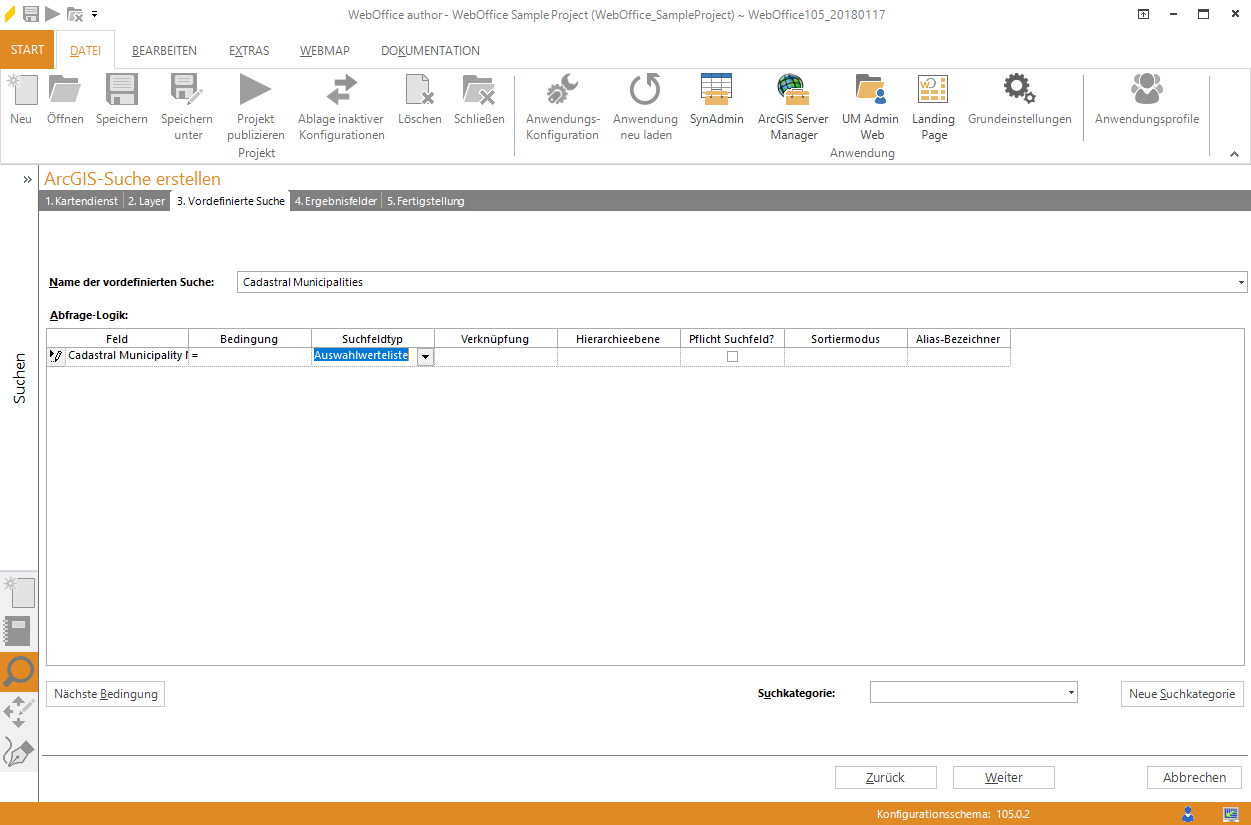Image resolution: width=1251 pixels, height=825 pixels.
Task: Open Name der vordefinierten Suche dropdown
Action: pyautogui.click(x=1241, y=282)
